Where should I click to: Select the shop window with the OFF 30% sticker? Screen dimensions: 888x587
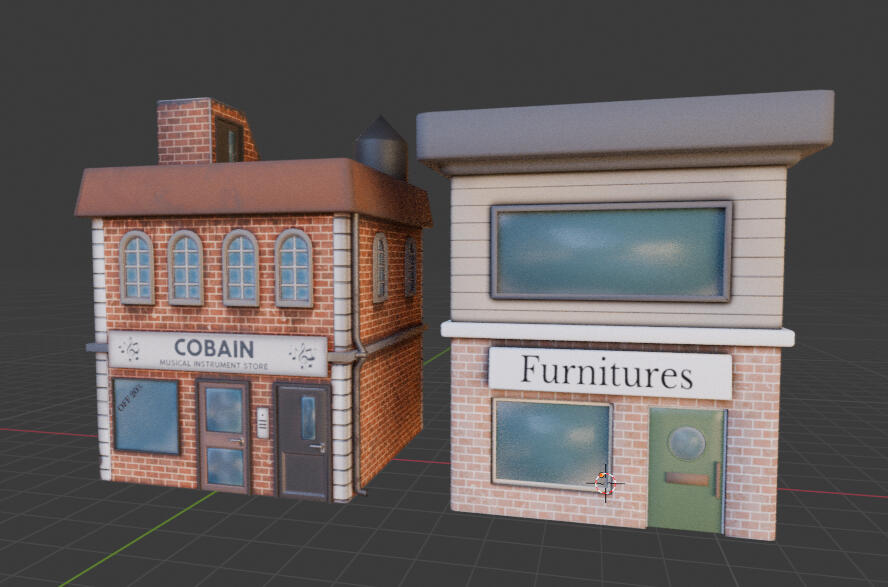tap(146, 416)
